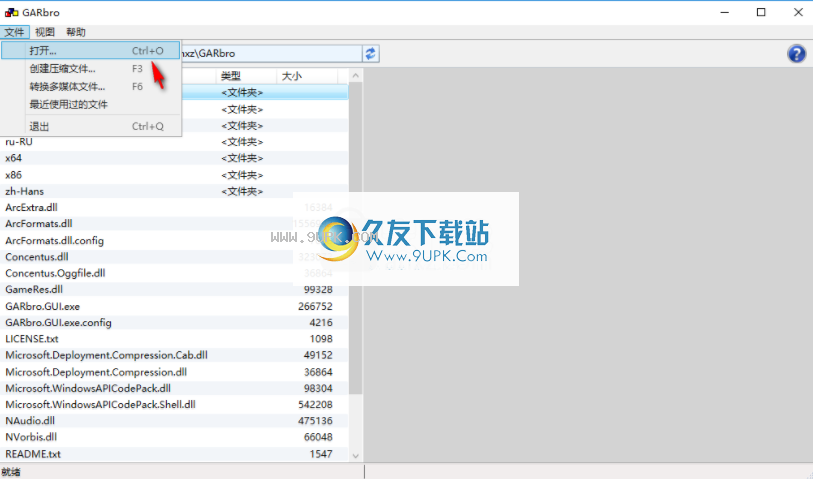Choose 转换多媒体文件... menu entry
813x479 pixels.
[x=91, y=87]
